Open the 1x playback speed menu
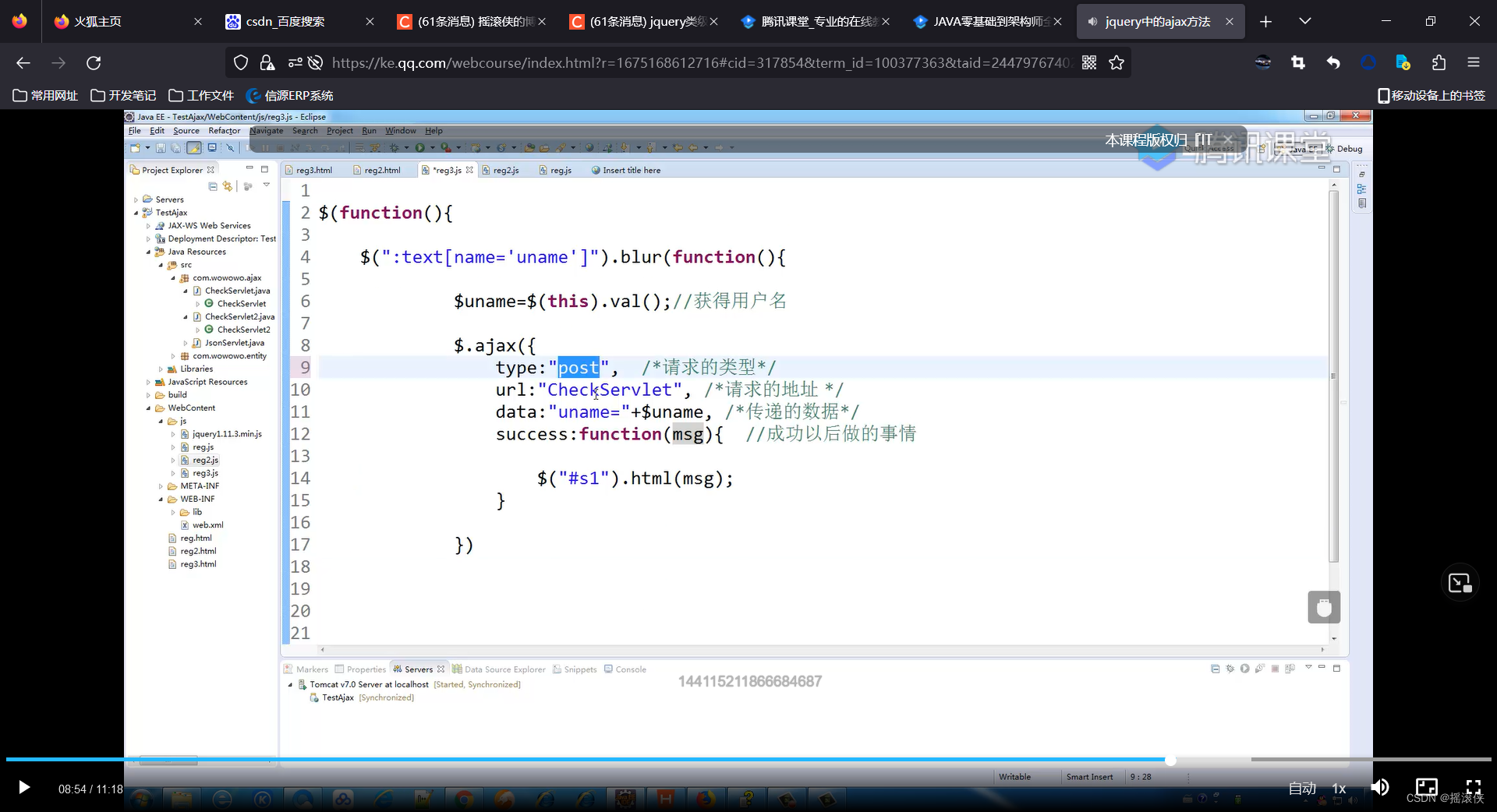1497x812 pixels. click(x=1339, y=788)
